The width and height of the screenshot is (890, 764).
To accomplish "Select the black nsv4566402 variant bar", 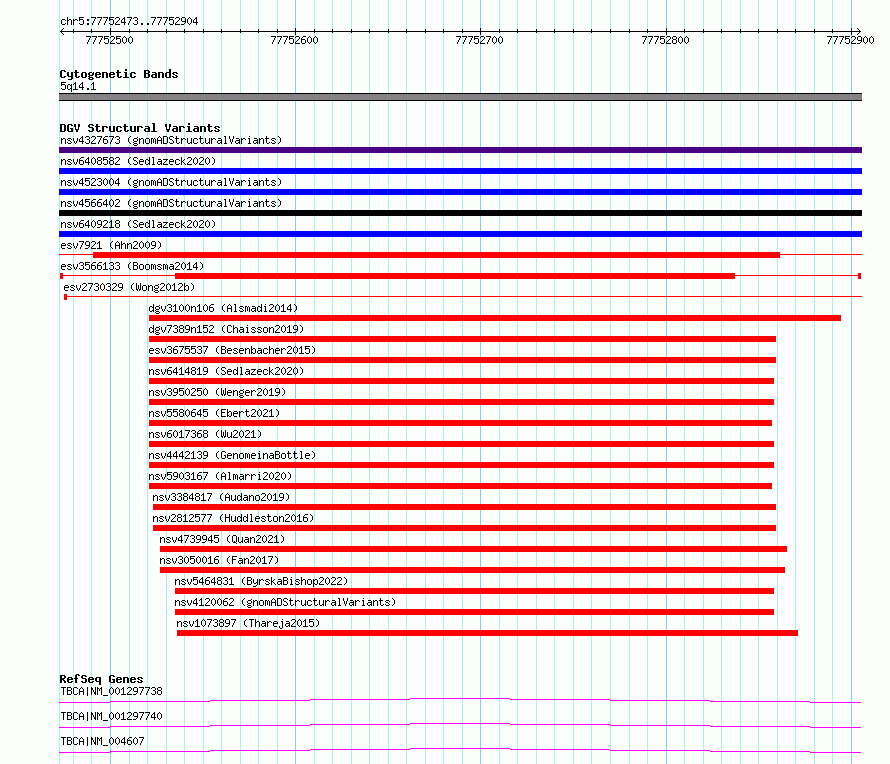I will point(460,213).
